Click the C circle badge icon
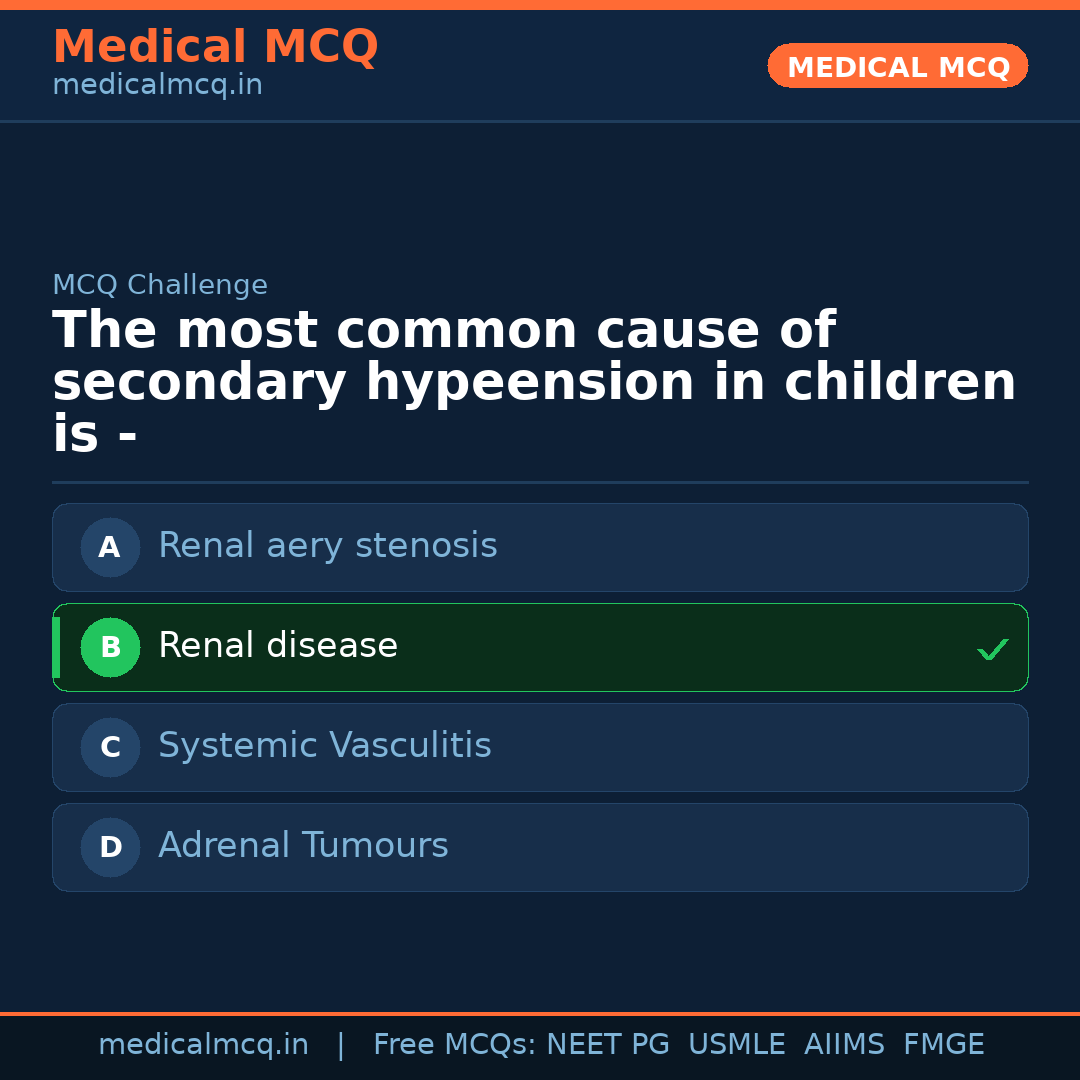Screen dimensions: 1080x1080 click(110, 747)
